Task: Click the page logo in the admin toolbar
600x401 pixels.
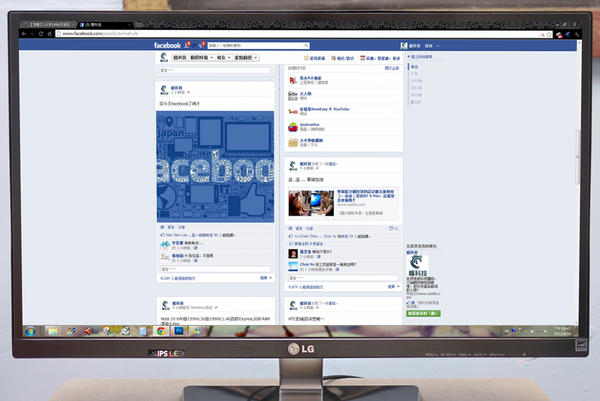Action: click(x=164, y=58)
